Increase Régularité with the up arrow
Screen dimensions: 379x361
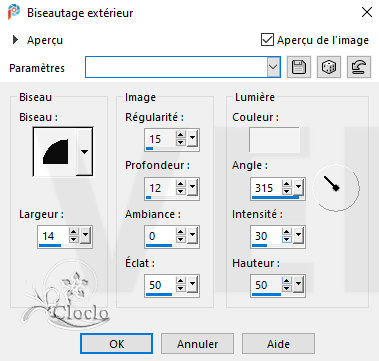coord(181,135)
